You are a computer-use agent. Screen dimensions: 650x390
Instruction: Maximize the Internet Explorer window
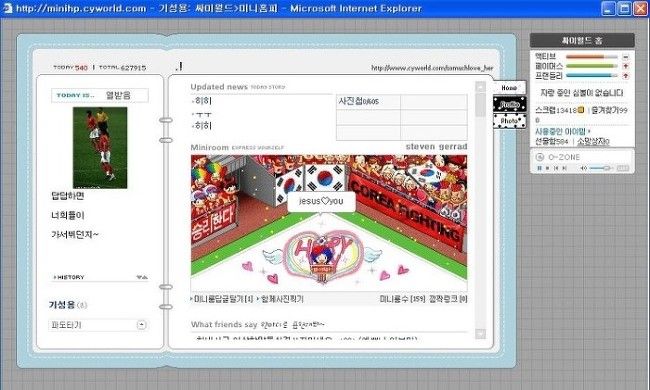[624, 8]
